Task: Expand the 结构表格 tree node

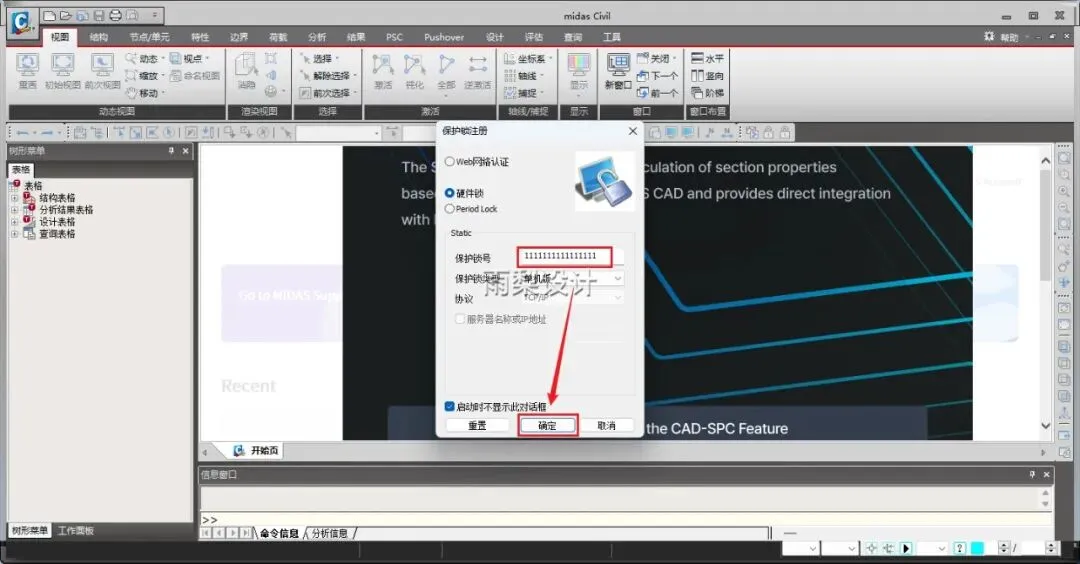Action: (x=14, y=198)
